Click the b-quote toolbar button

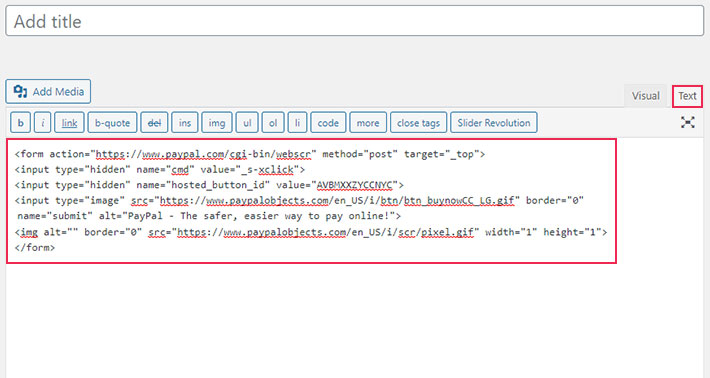click(x=112, y=123)
